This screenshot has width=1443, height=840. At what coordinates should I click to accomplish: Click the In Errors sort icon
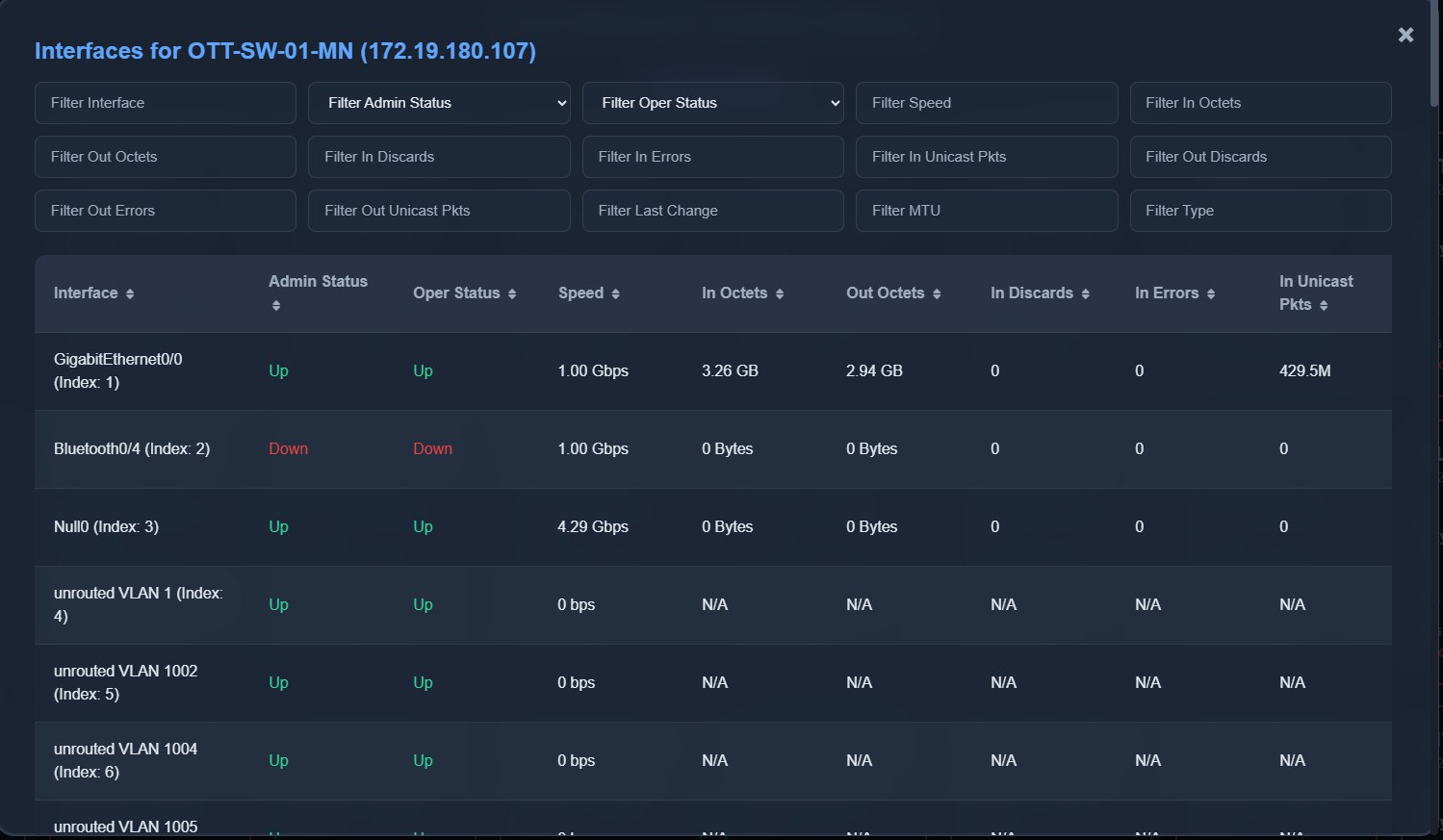1211,294
